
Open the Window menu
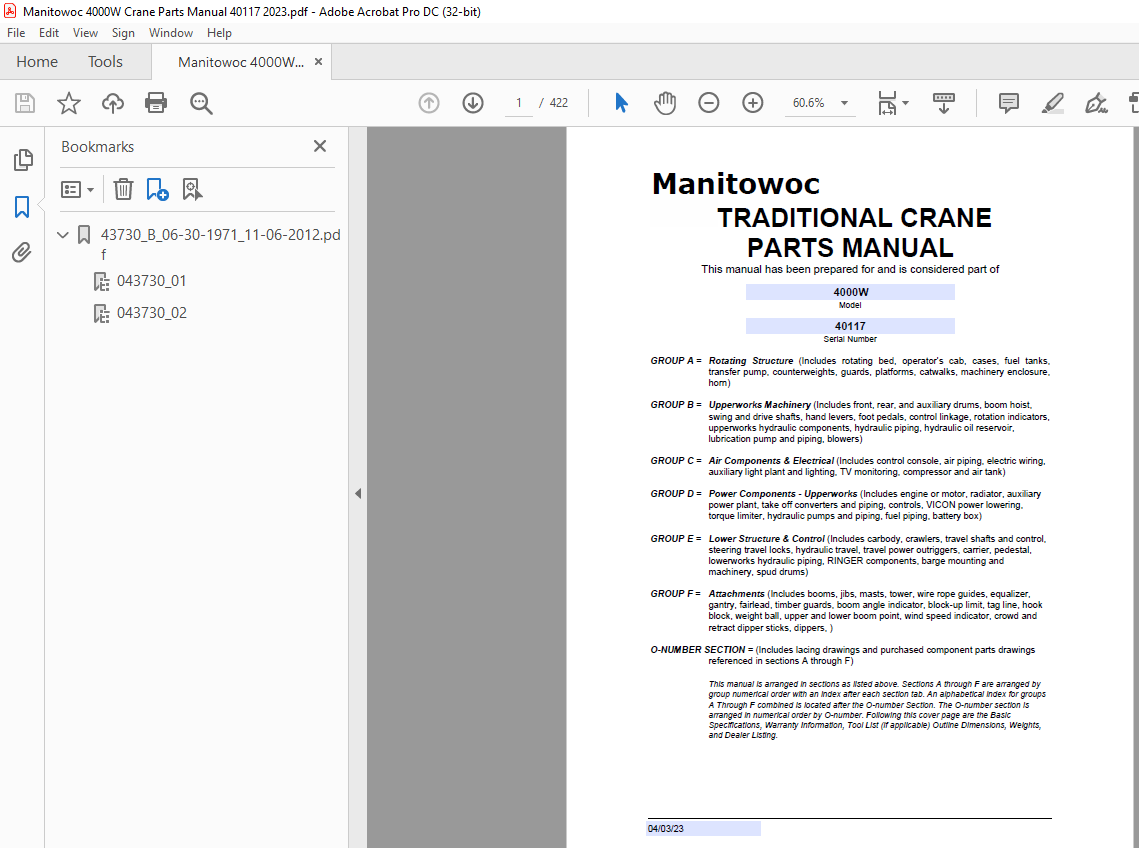(171, 33)
